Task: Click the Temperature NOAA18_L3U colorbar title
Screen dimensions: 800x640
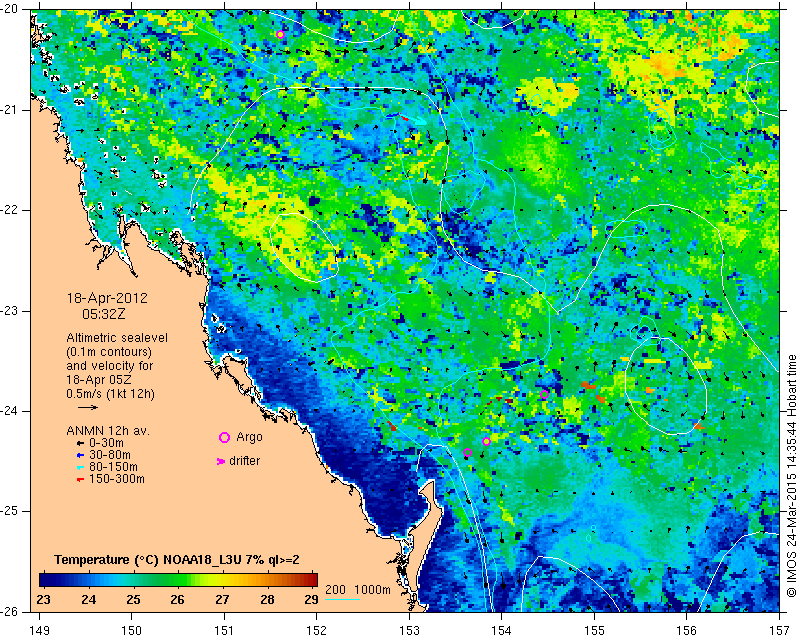Action: tap(177, 559)
